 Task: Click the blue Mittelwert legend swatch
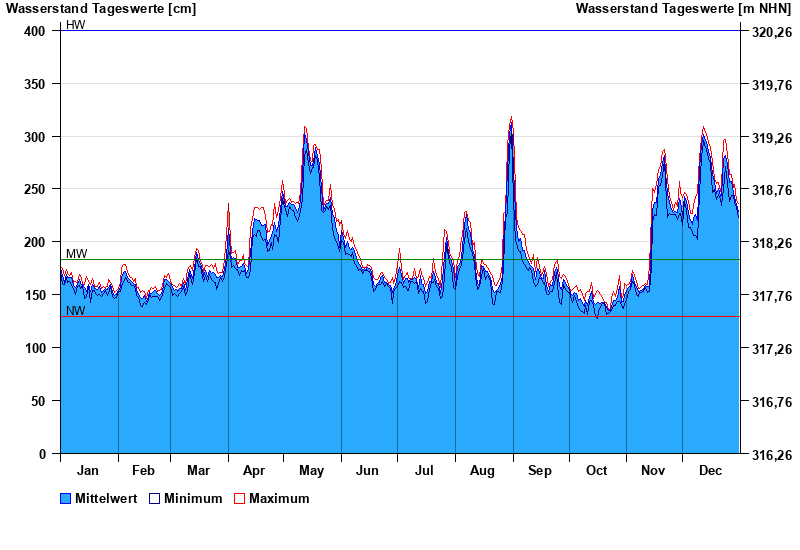(x=66, y=498)
